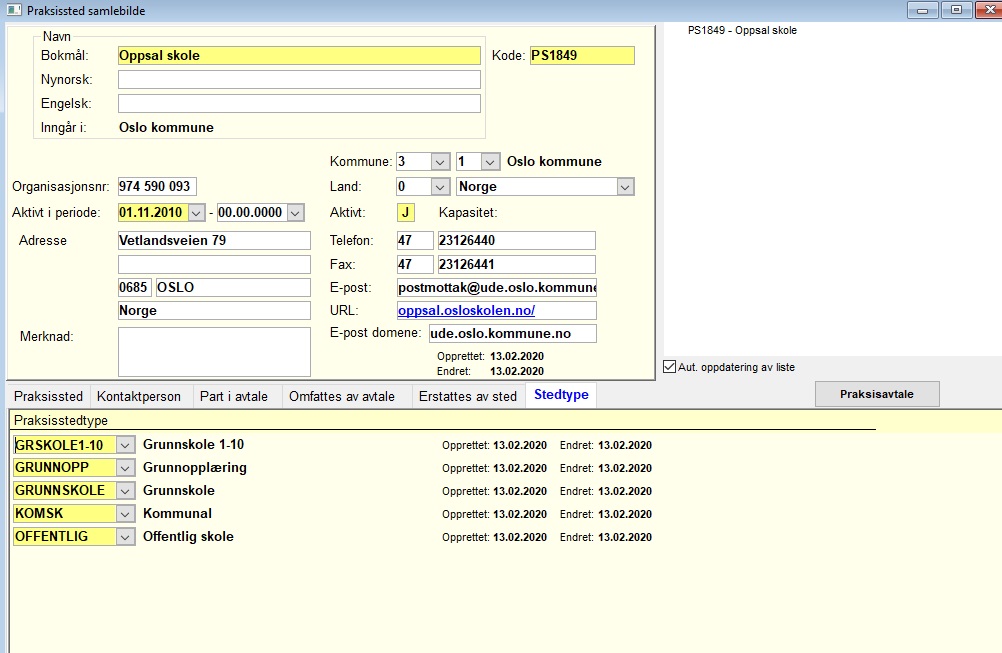The image size is (1002, 653).
Task: Open the end date 00.00.0000 dropdown
Action: coord(295,213)
